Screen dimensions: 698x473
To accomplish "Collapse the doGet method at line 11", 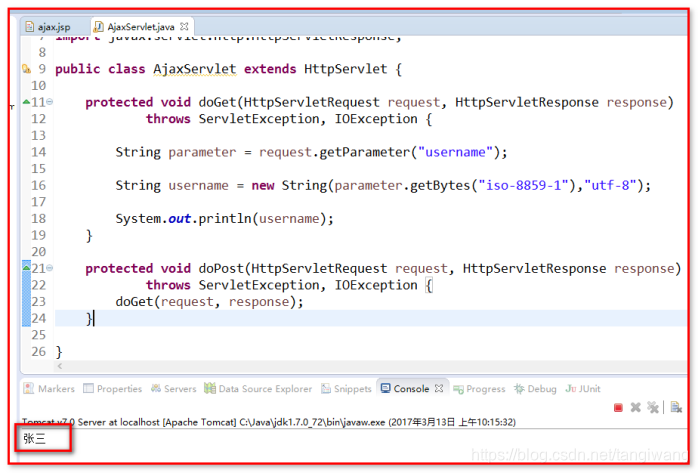I will tap(50, 102).
